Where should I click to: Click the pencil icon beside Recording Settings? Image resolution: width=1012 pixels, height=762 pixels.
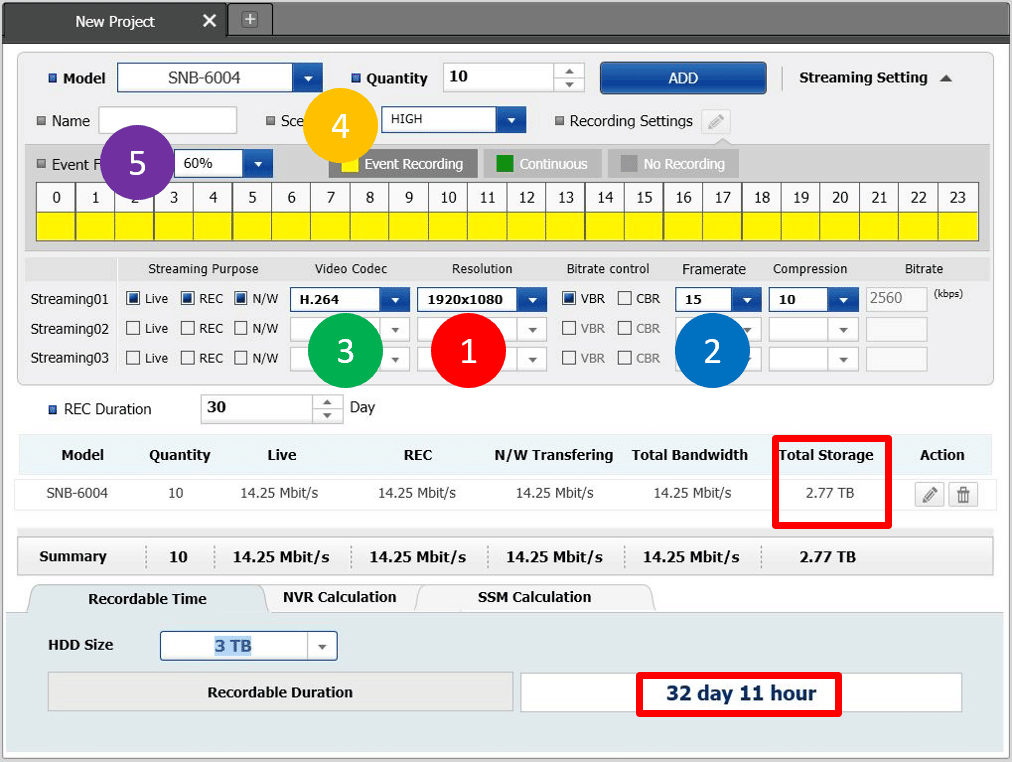pyautogui.click(x=715, y=122)
